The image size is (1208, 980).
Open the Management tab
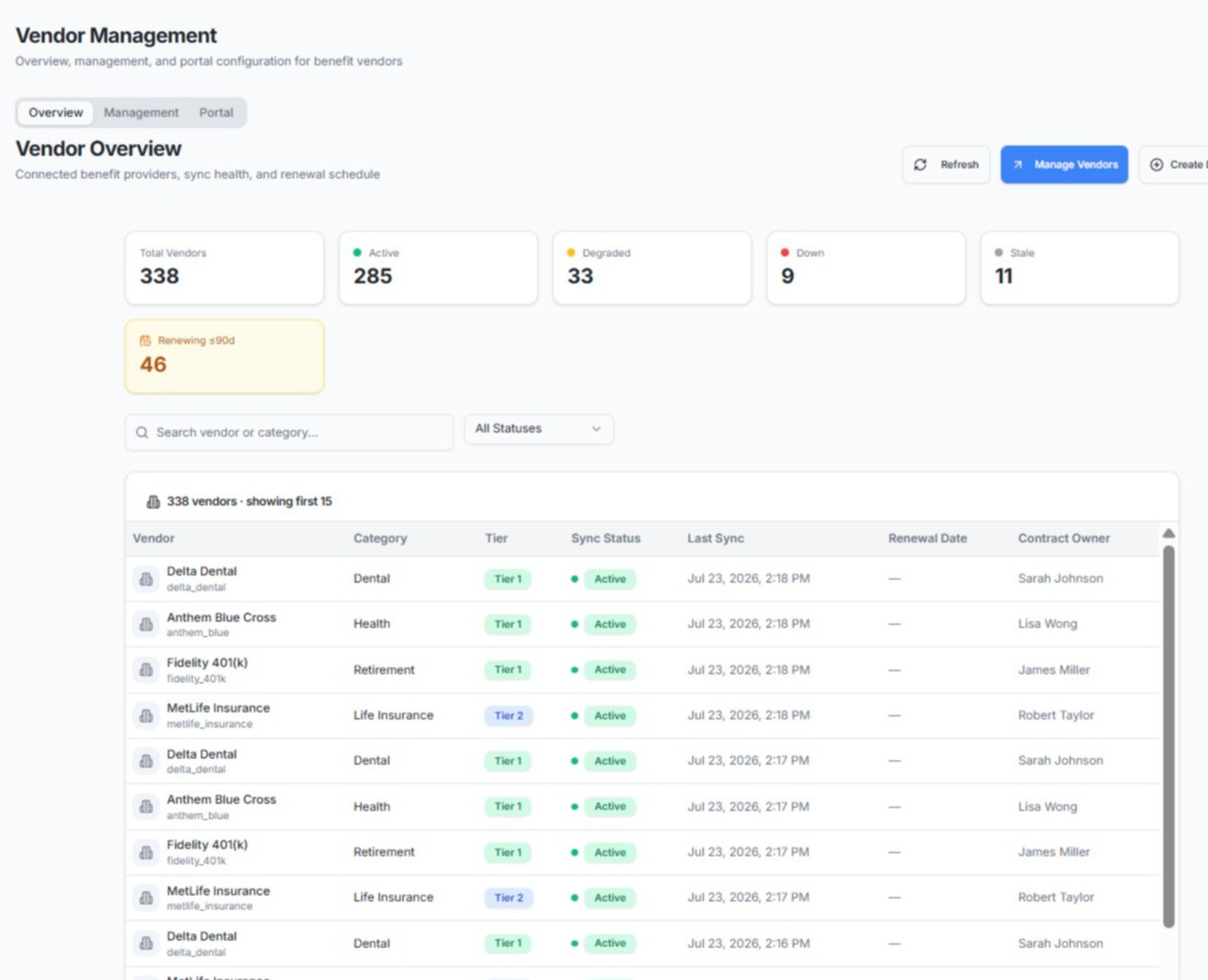(x=141, y=112)
